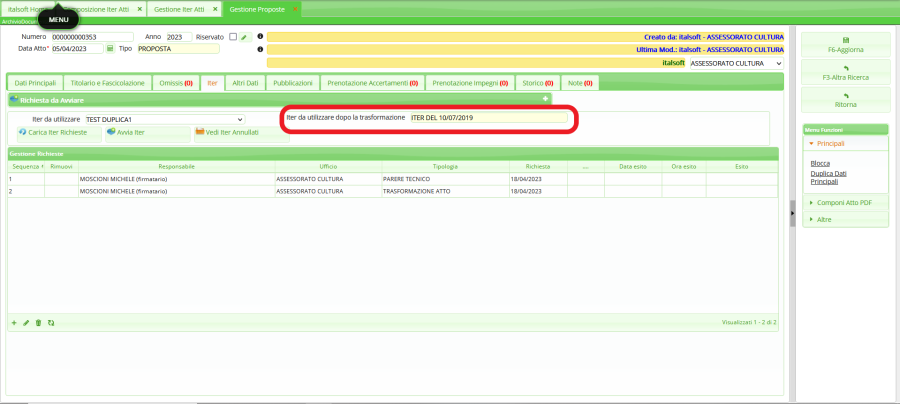Click the Iter da utilizzare dopo la trasformazione field
The width and height of the screenshot is (900, 404).
tap(487, 118)
